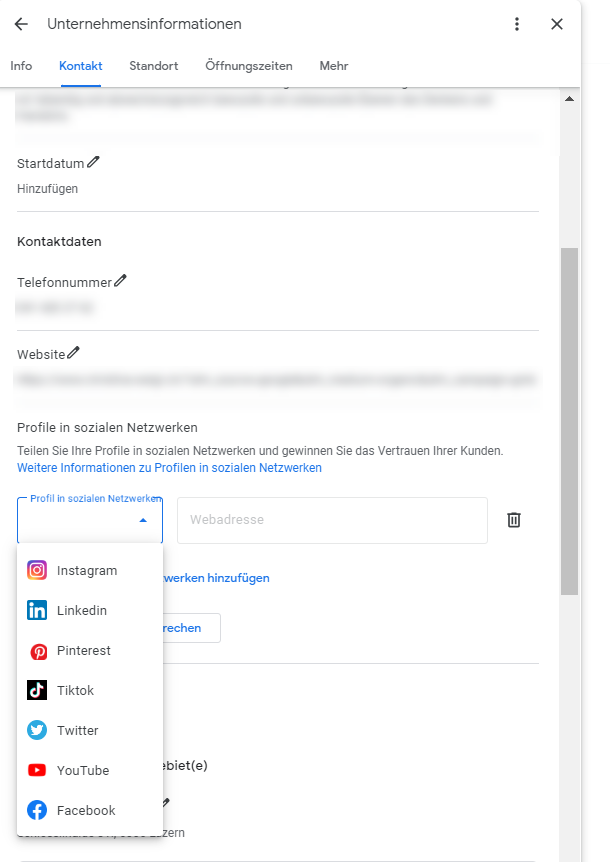Open the three-dot more options menu
The width and height of the screenshot is (610, 862).
tap(517, 24)
